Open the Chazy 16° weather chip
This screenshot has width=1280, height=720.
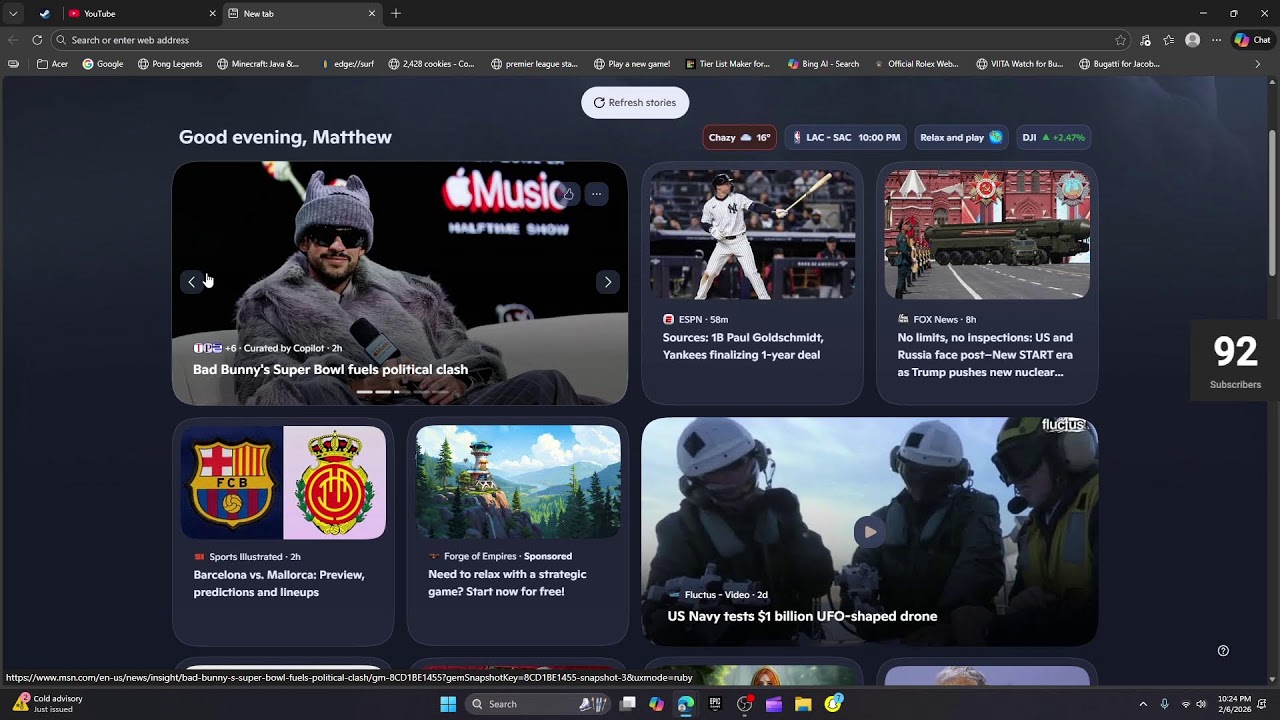coord(740,138)
